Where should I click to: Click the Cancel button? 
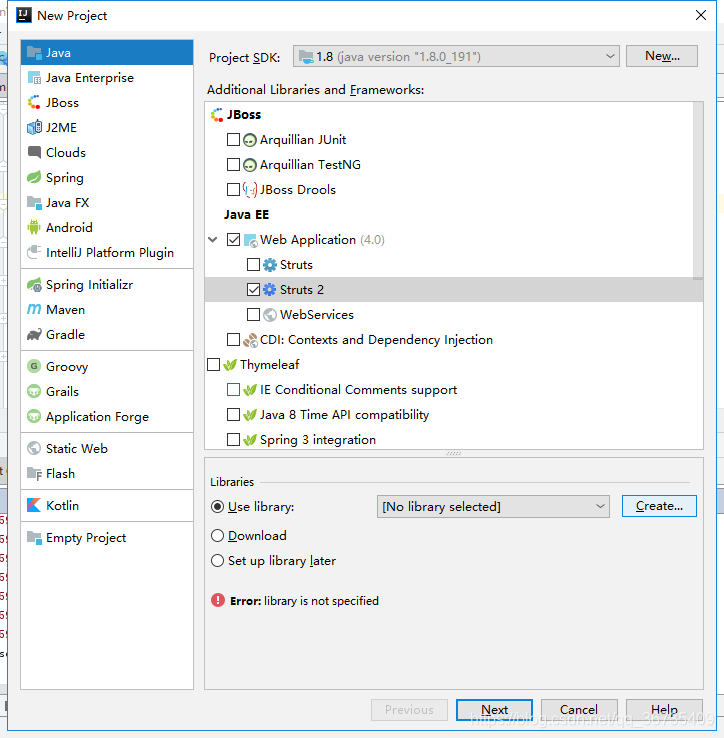(x=579, y=710)
